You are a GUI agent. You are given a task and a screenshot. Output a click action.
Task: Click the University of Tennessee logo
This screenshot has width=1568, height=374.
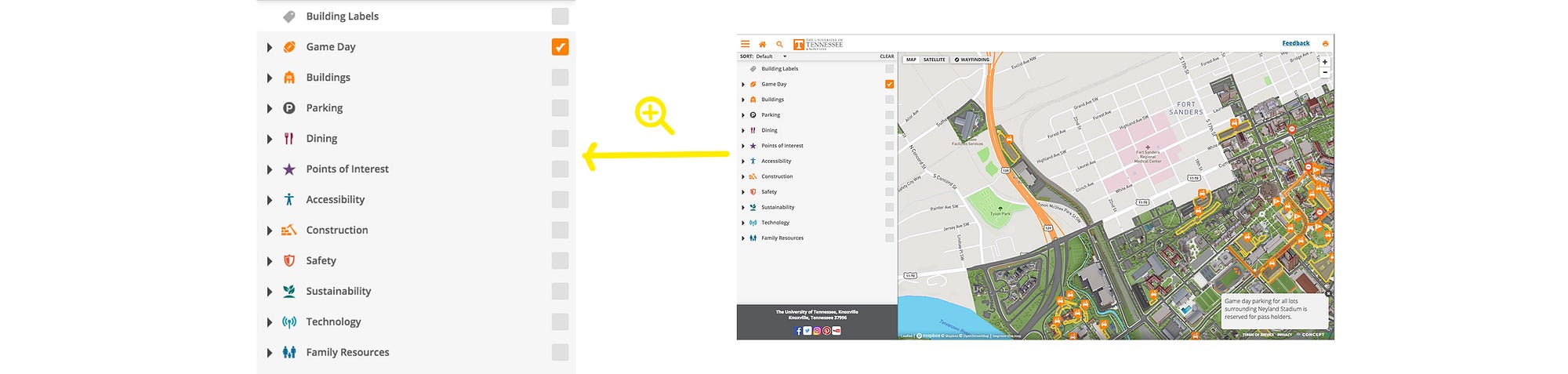(x=818, y=45)
